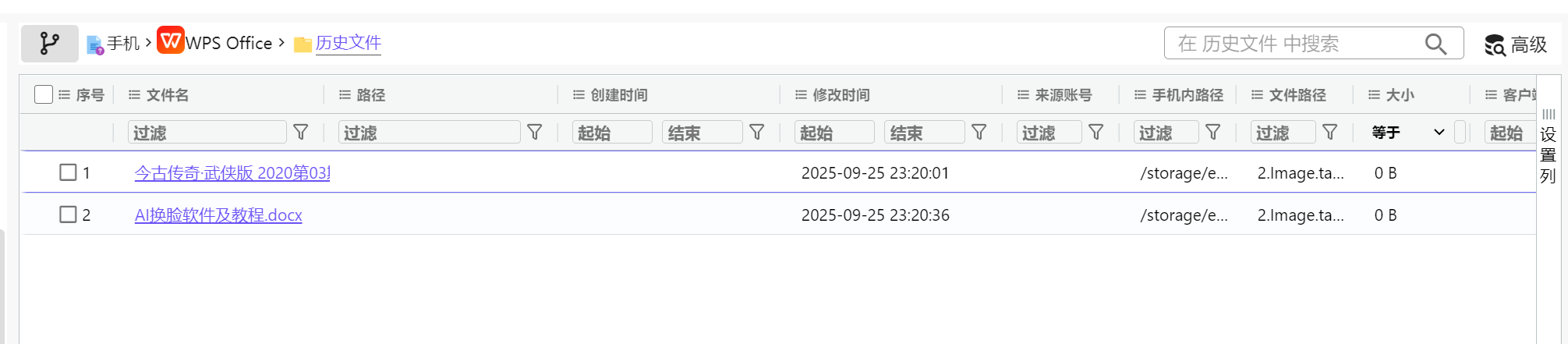Click the filter funnel for 文件名 column
The width and height of the screenshot is (1568, 344).
pos(301,133)
